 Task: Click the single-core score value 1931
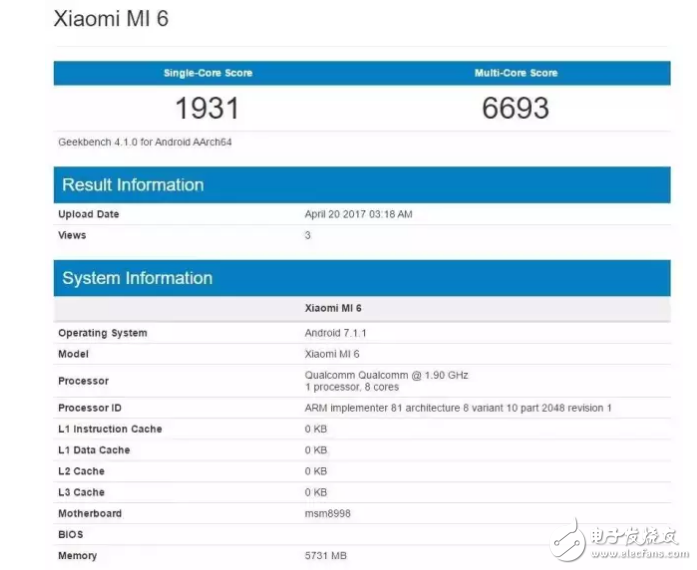208,108
